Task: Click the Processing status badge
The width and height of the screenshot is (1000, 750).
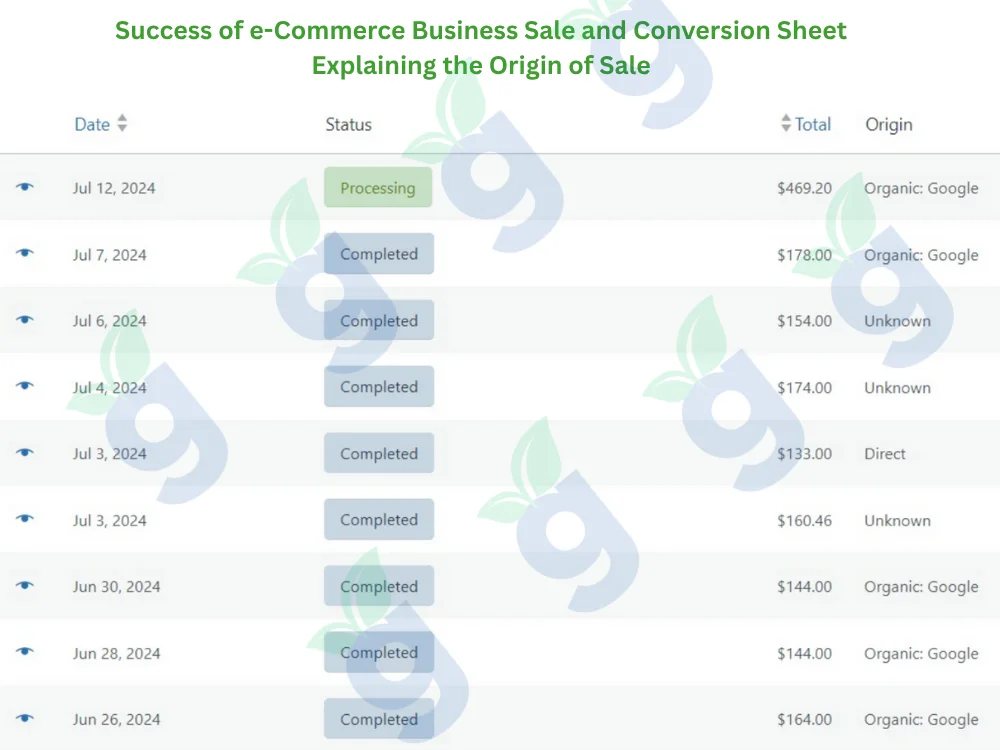Action: (x=378, y=187)
